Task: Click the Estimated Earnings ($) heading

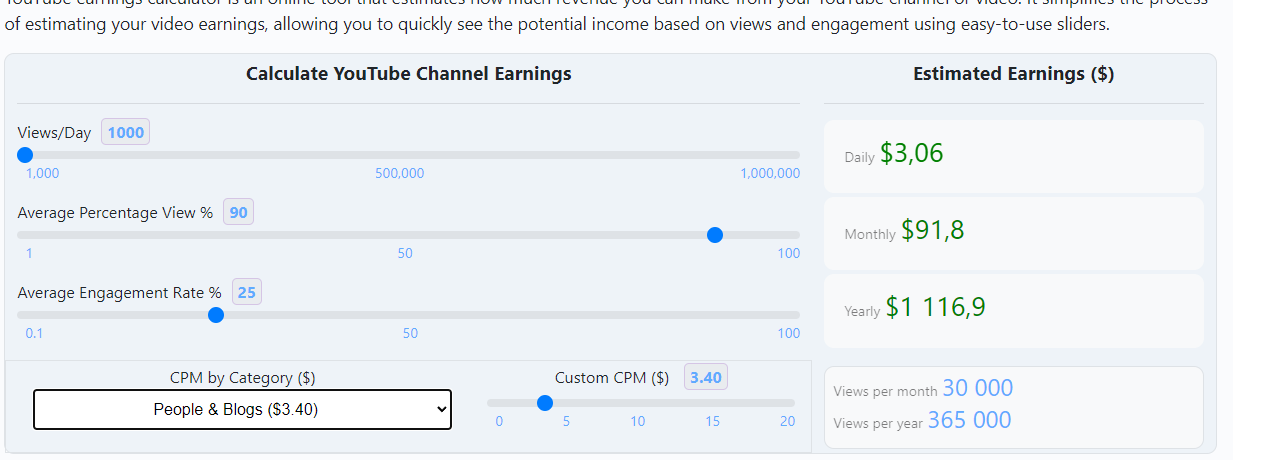Action: click(x=1014, y=74)
